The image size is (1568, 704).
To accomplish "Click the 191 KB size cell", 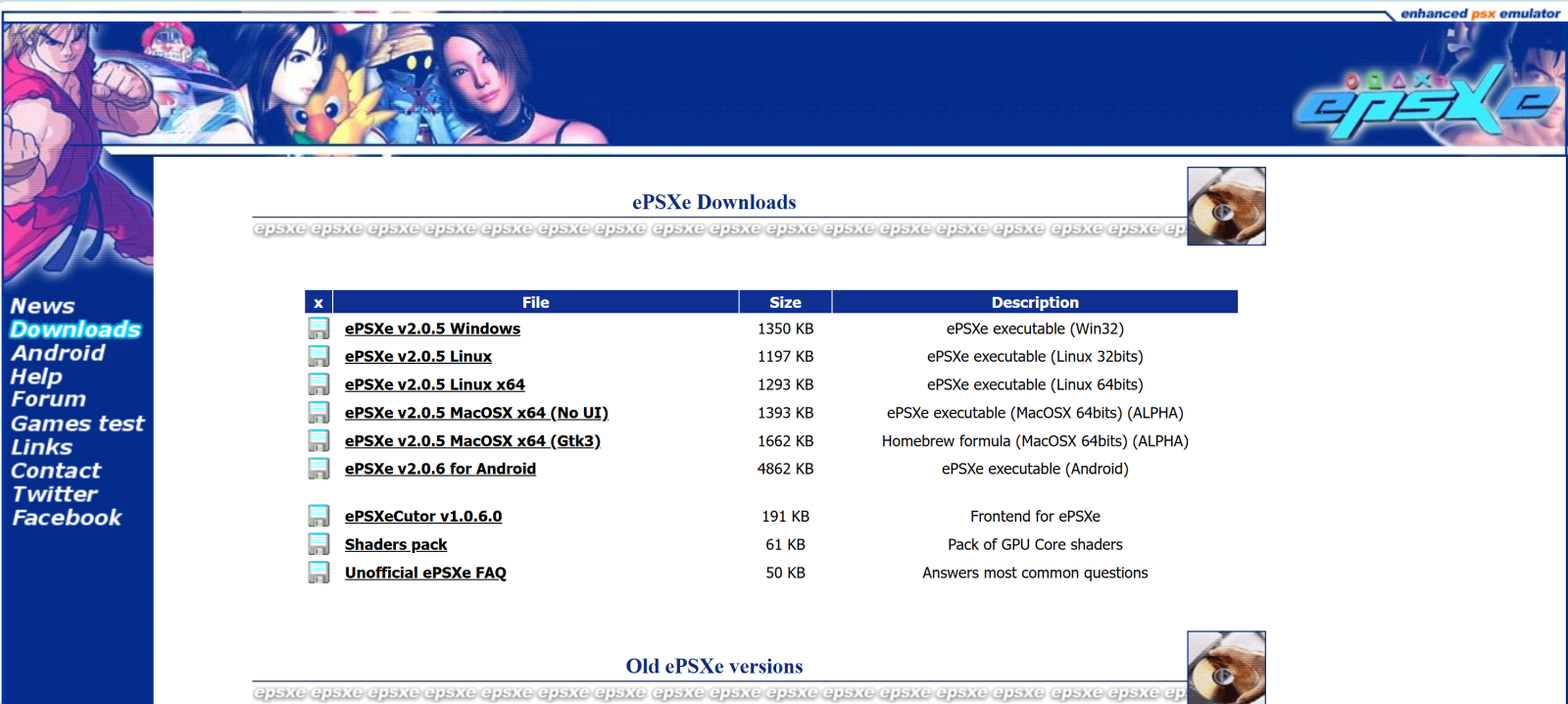I will [x=785, y=516].
